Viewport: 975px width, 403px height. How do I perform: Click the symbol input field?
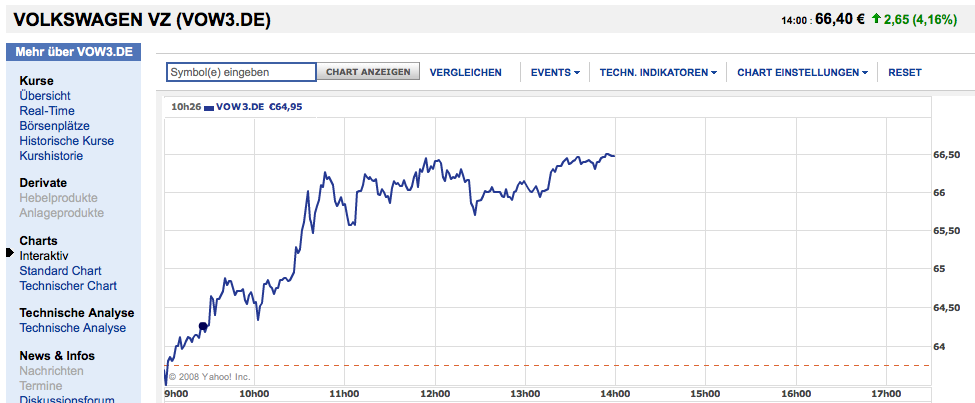pyautogui.click(x=241, y=72)
